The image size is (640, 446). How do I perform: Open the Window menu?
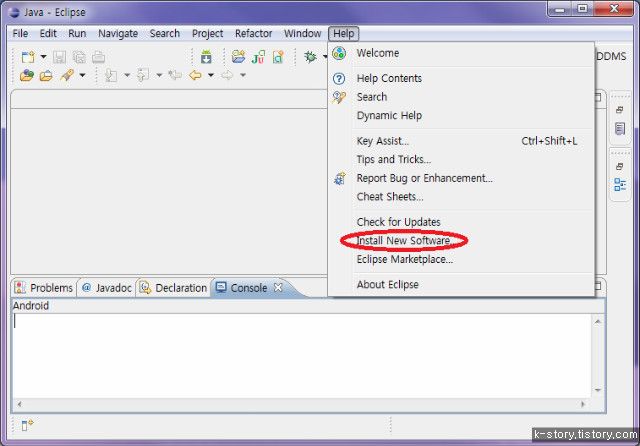point(302,33)
